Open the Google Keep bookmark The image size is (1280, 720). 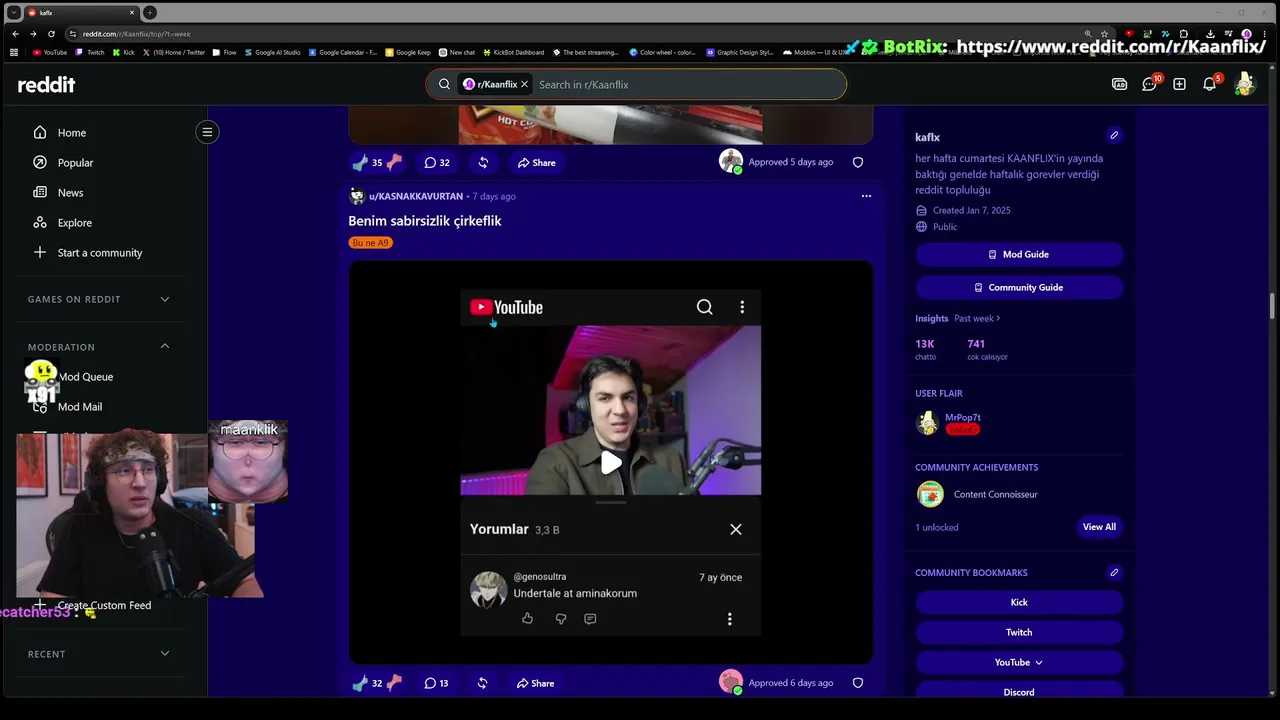point(408,53)
